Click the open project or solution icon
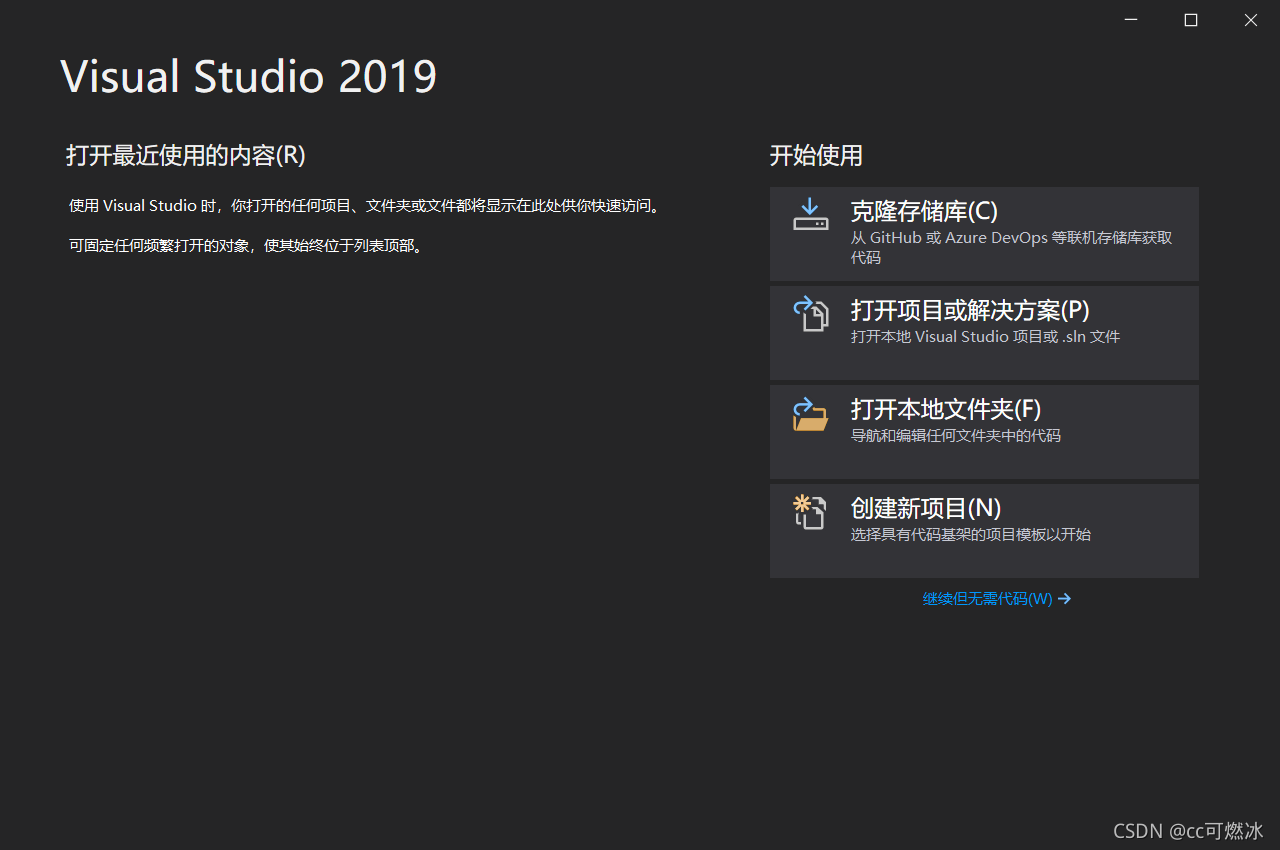The height and width of the screenshot is (850, 1280). point(811,313)
